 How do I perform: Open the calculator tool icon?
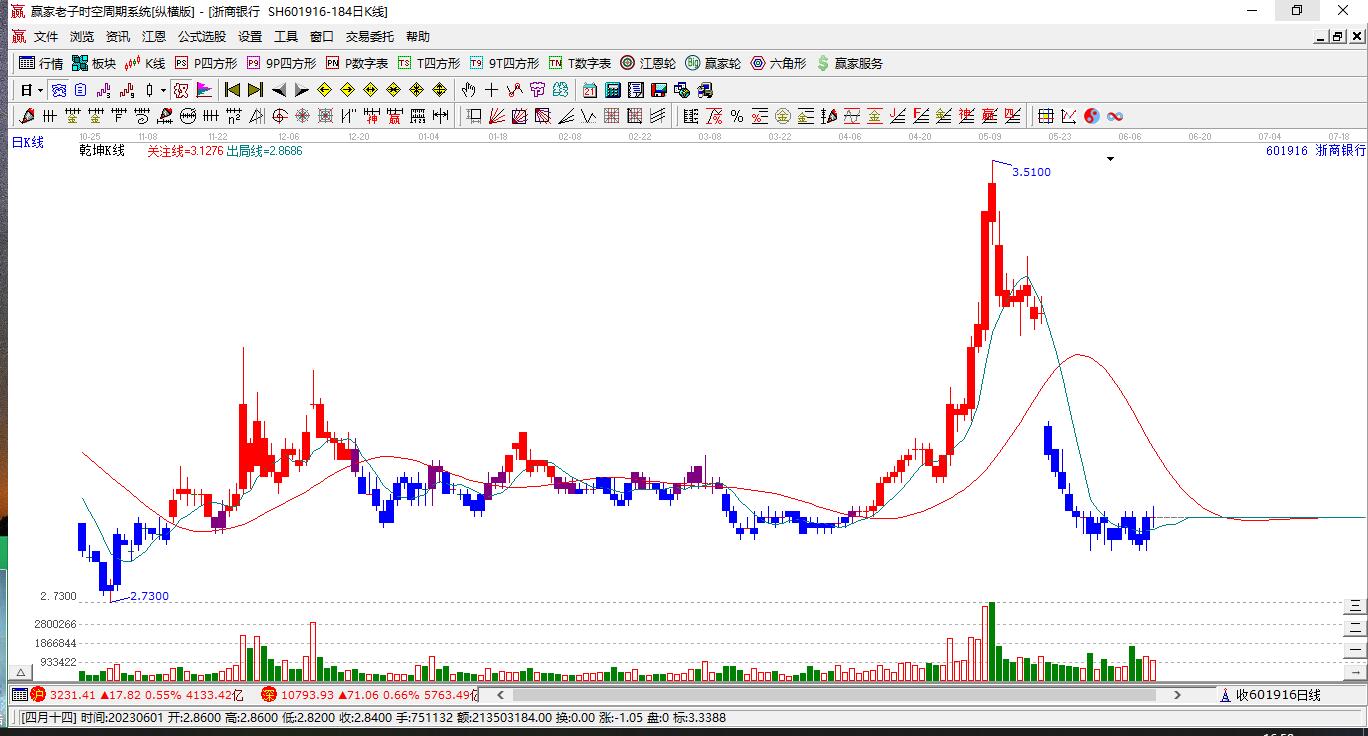coord(612,90)
